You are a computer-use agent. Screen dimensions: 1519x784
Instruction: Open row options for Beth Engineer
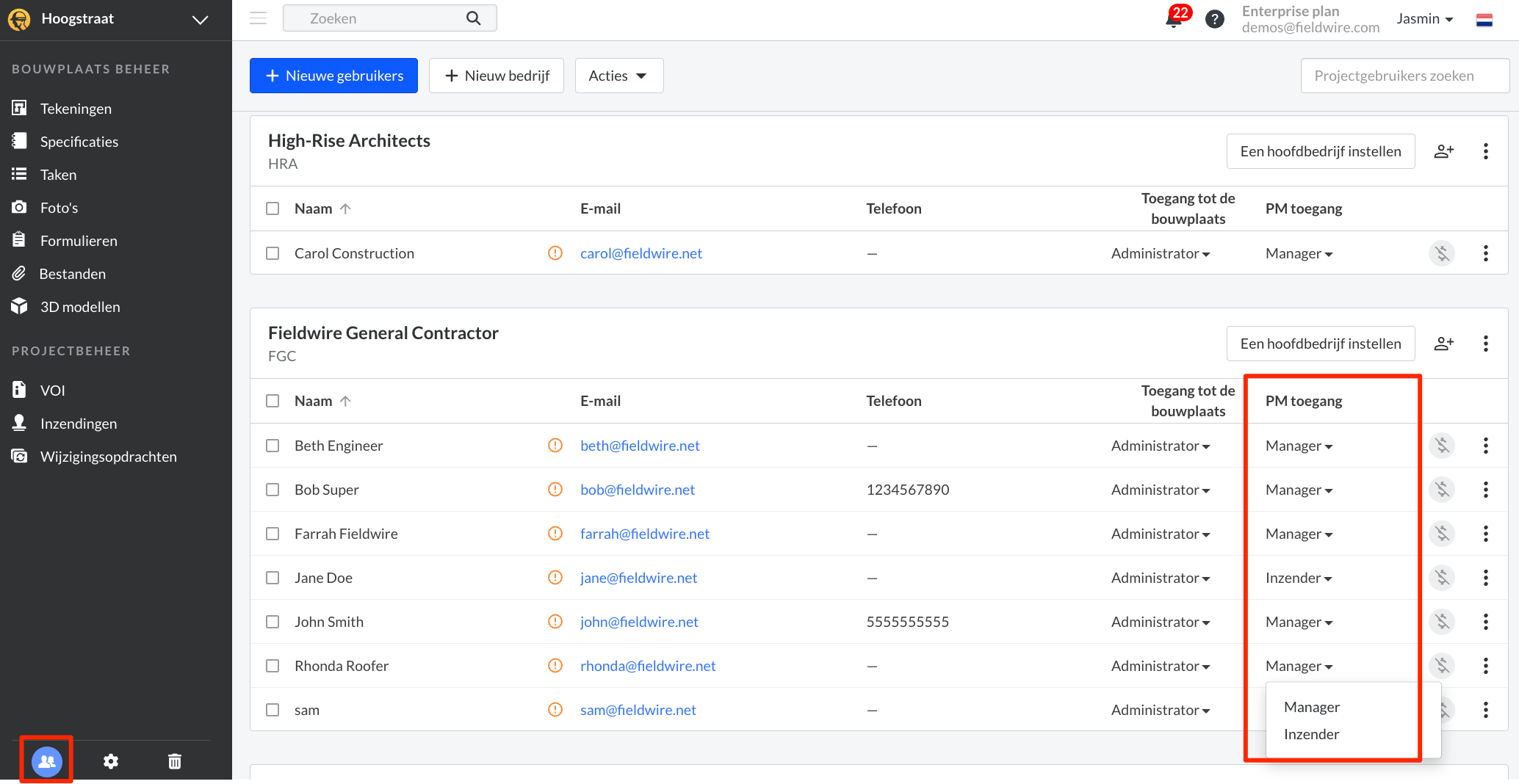(x=1486, y=446)
